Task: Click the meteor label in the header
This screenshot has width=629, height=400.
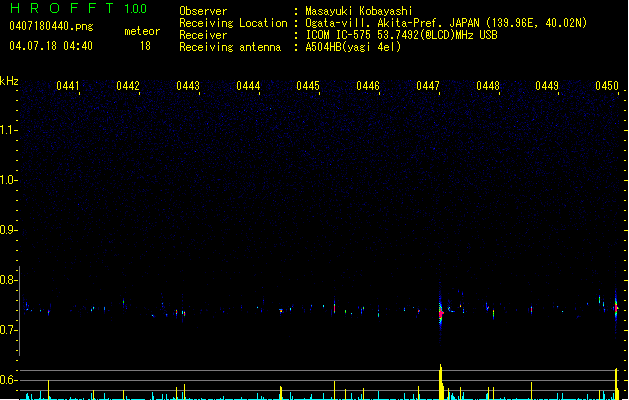Action: coord(142,31)
